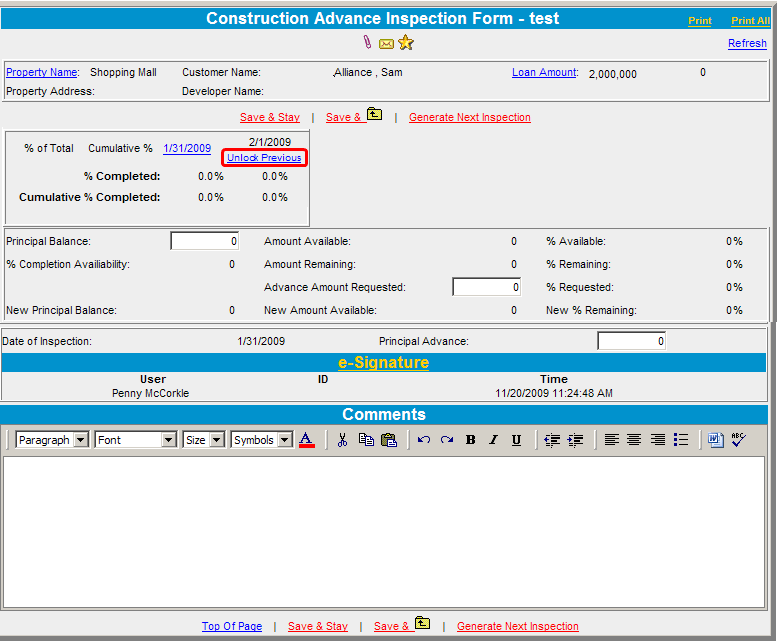The width and height of the screenshot is (777, 642).
Task: Click the Refresh link
Action: (x=747, y=43)
